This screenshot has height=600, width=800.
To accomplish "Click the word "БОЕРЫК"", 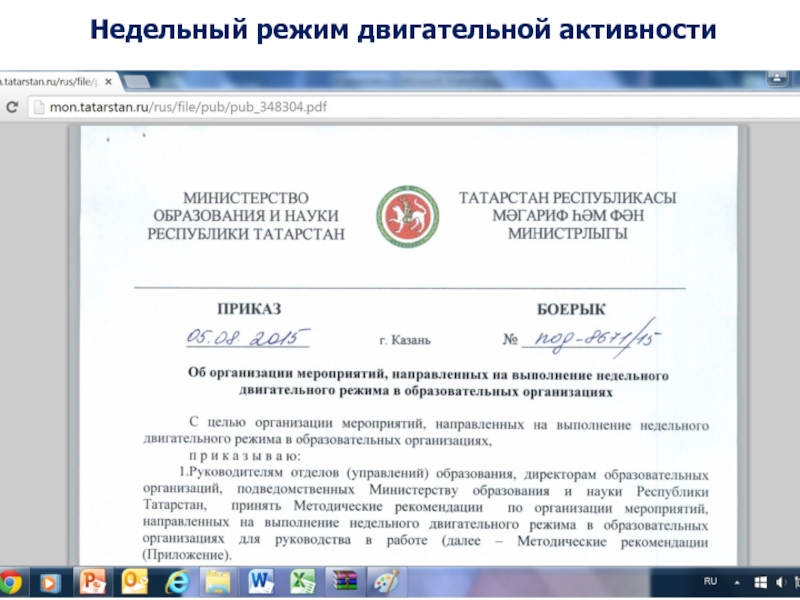I will pos(571,309).
